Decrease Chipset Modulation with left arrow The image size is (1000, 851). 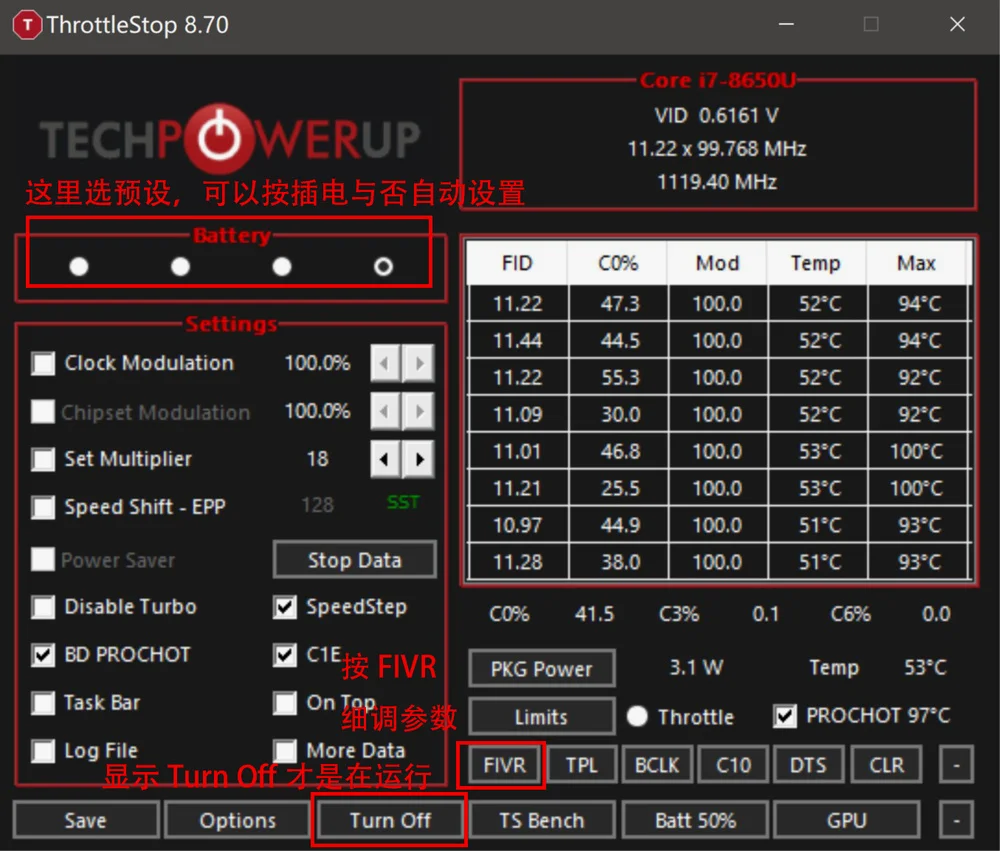click(385, 411)
